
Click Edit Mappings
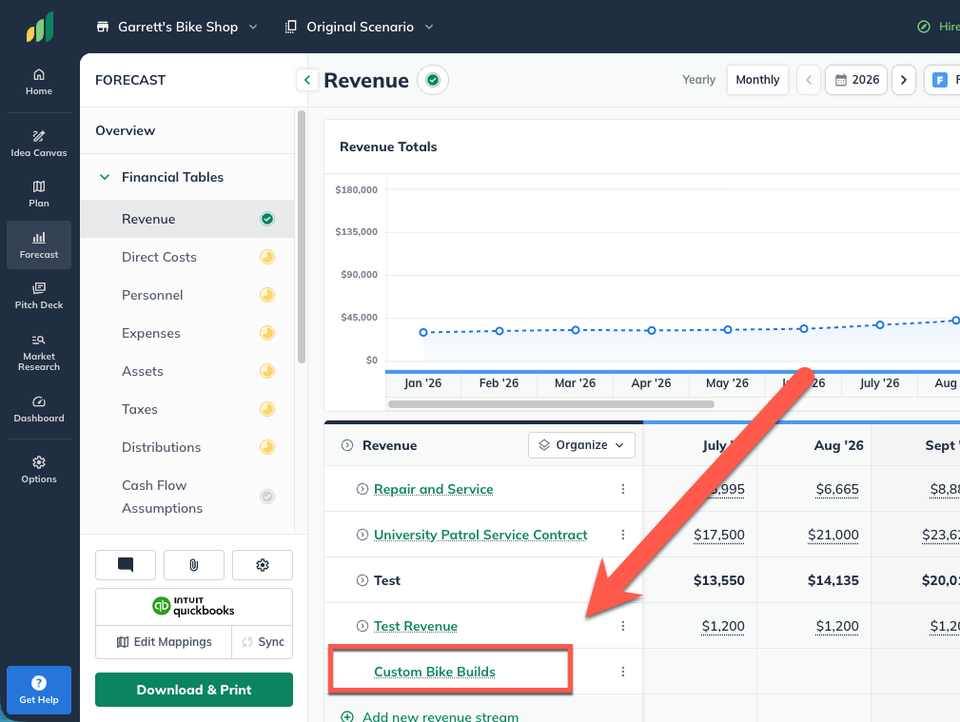point(163,642)
